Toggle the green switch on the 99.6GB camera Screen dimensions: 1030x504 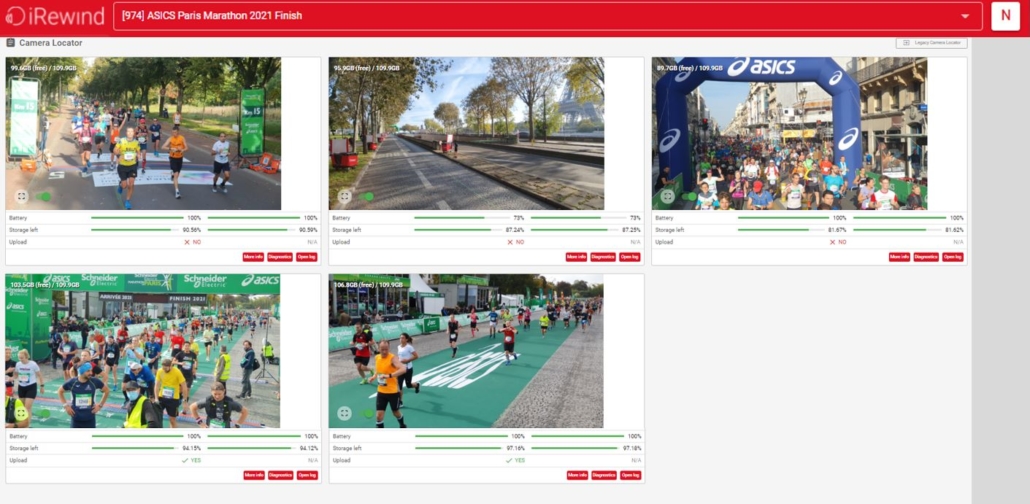(43, 196)
